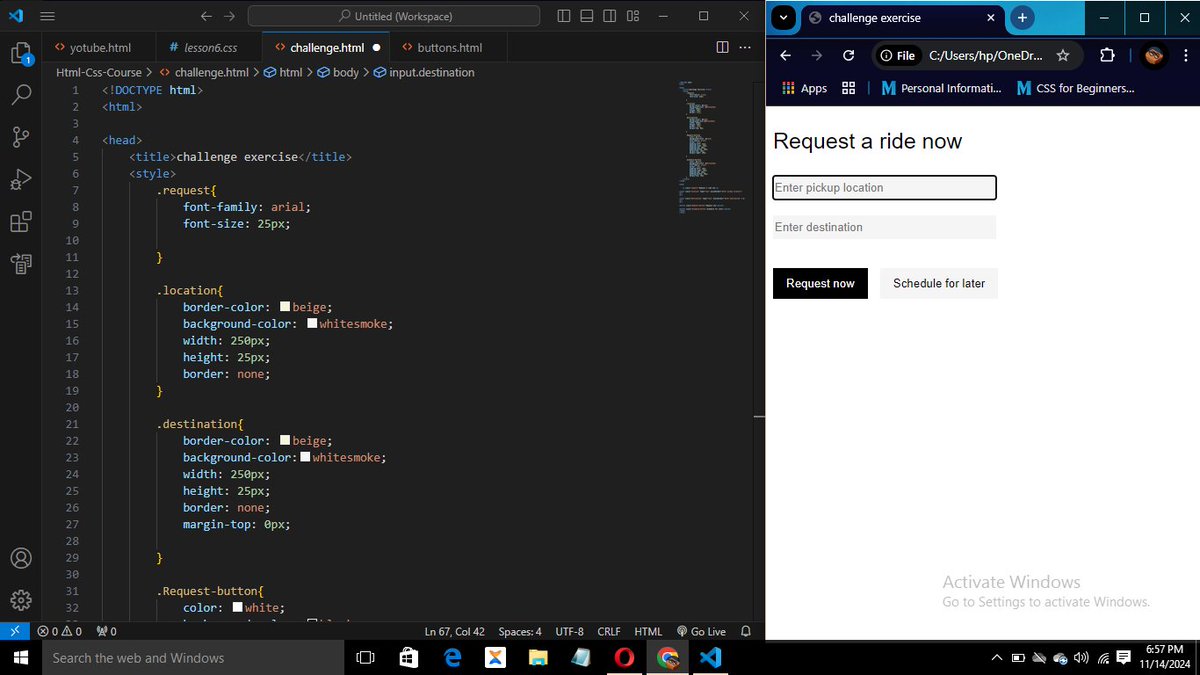This screenshot has width=1200, height=675.
Task: Toggle the notifications bell in the status bar
Action: point(745,631)
